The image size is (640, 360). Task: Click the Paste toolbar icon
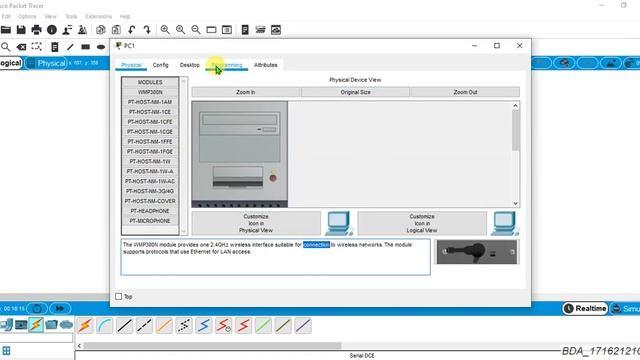[116, 30]
